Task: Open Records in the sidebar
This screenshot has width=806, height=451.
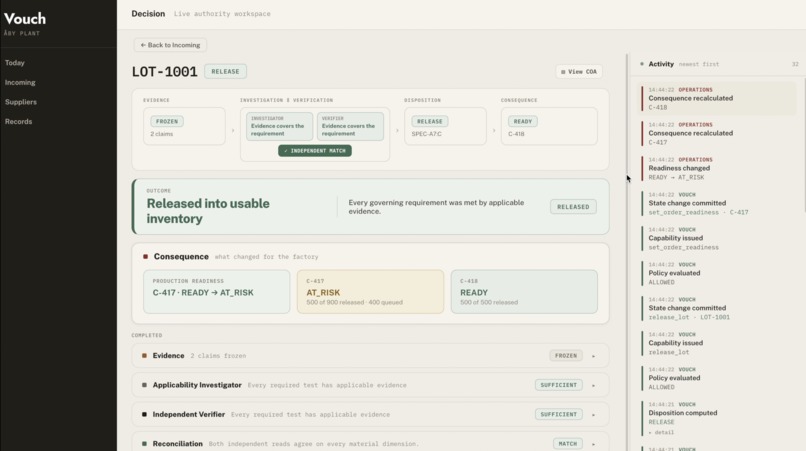Action: coord(19,121)
